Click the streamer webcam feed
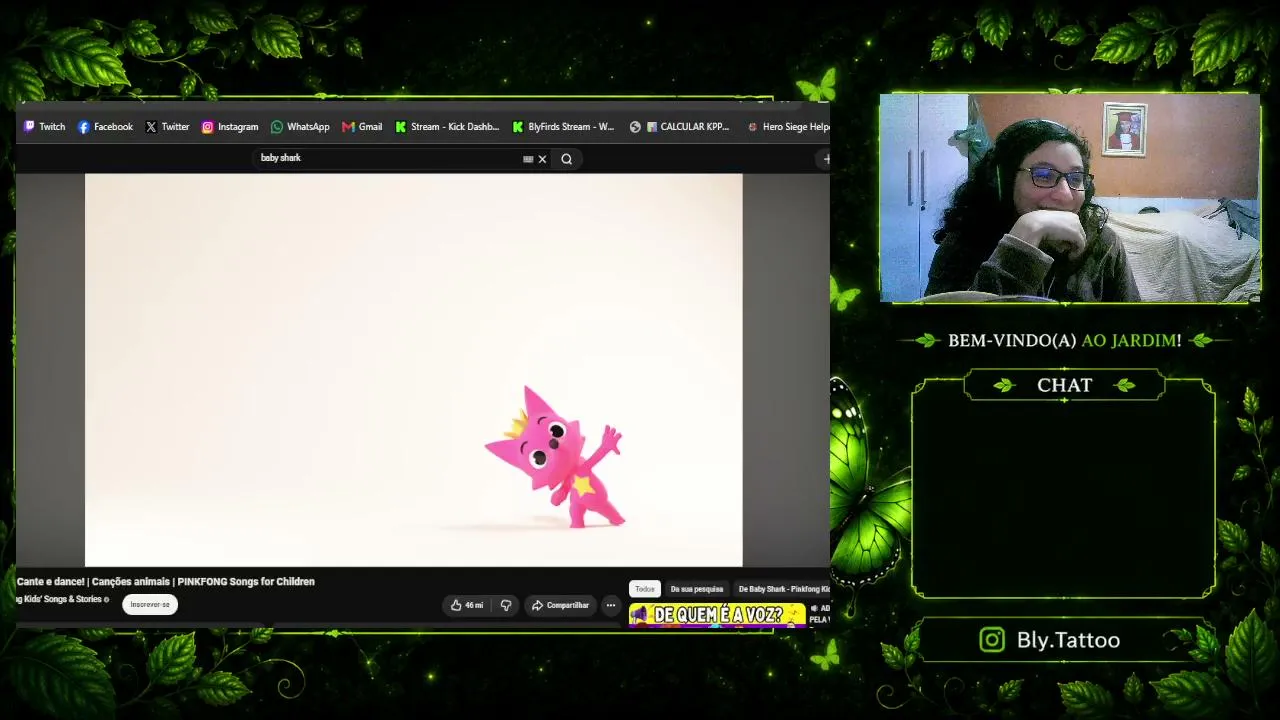Screen dimensions: 1280x720 (x=1070, y=198)
